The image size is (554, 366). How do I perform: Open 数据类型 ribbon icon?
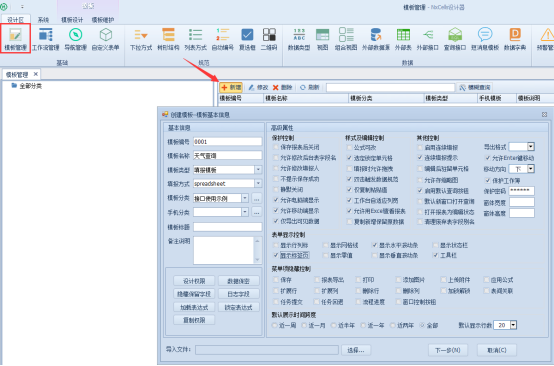(299, 39)
